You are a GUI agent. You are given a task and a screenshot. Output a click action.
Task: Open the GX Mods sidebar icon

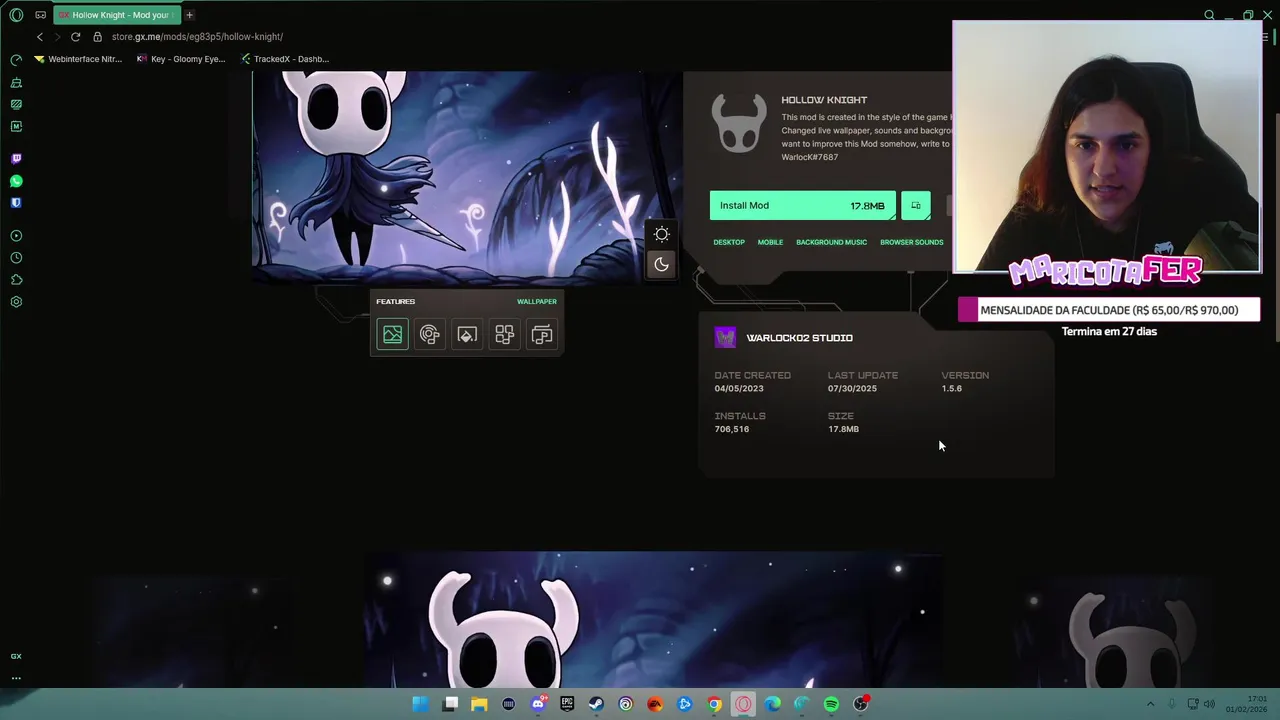16,127
